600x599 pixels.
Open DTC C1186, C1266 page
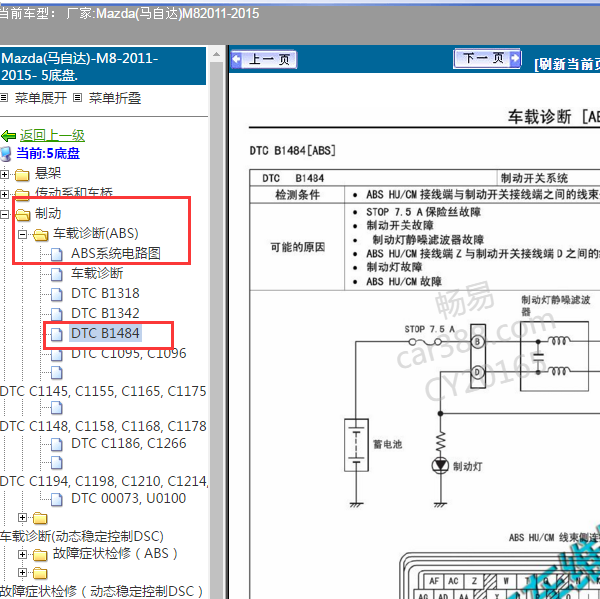pos(129,443)
